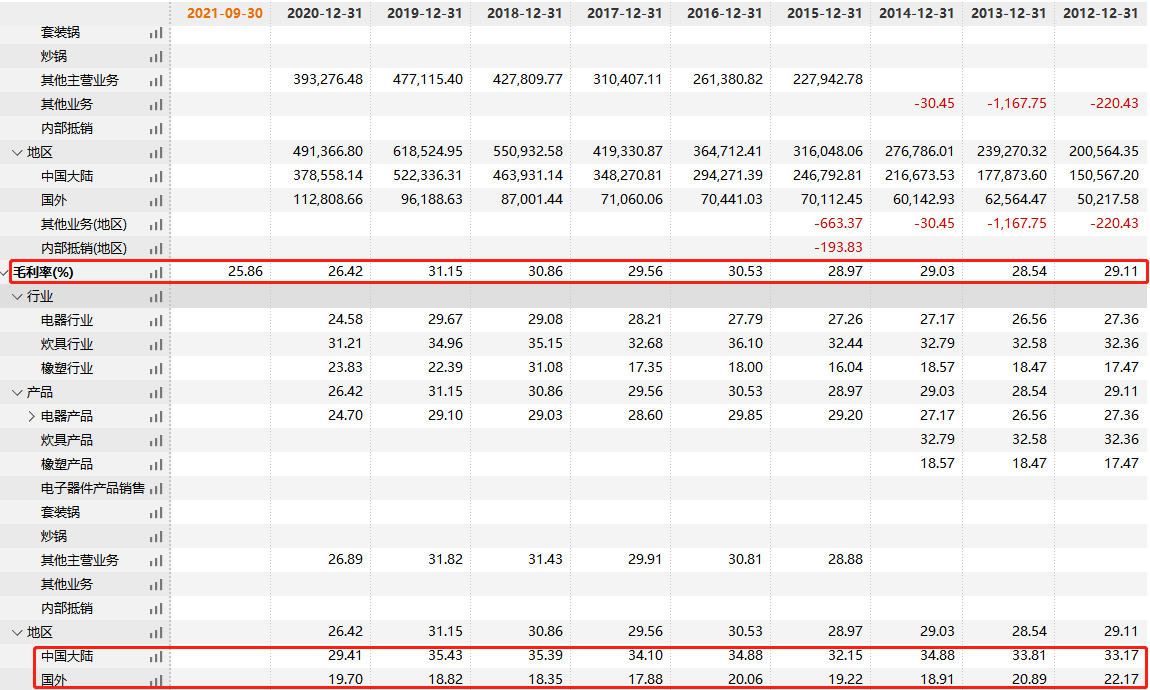Click the 31.82 cell
The image size is (1150, 690).
445,559
